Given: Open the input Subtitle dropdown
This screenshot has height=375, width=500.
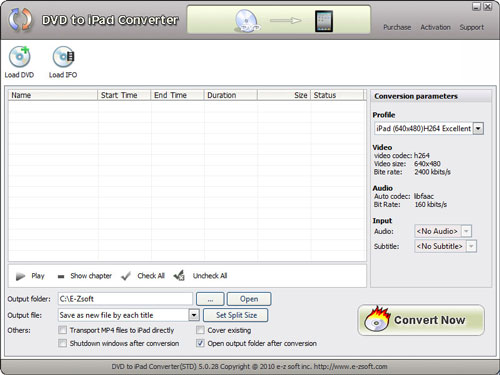Looking at the screenshot, I should coord(471,246).
